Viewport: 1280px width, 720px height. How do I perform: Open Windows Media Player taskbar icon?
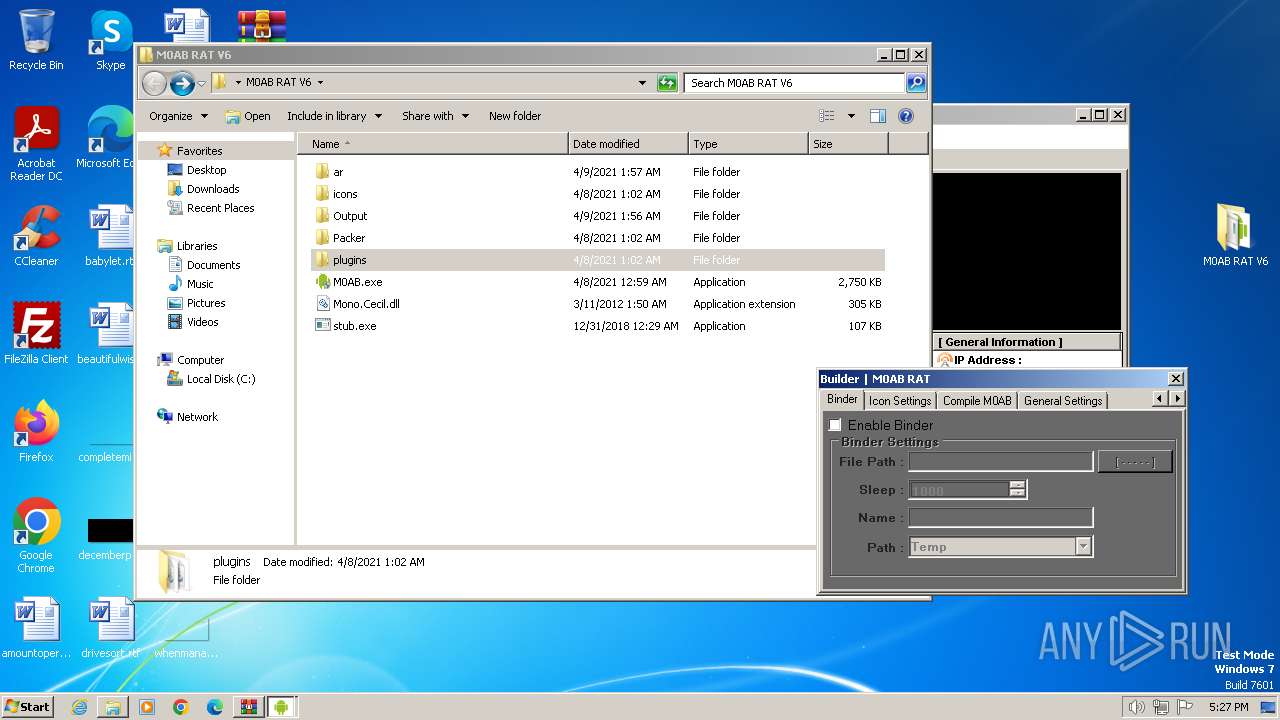pyautogui.click(x=147, y=707)
